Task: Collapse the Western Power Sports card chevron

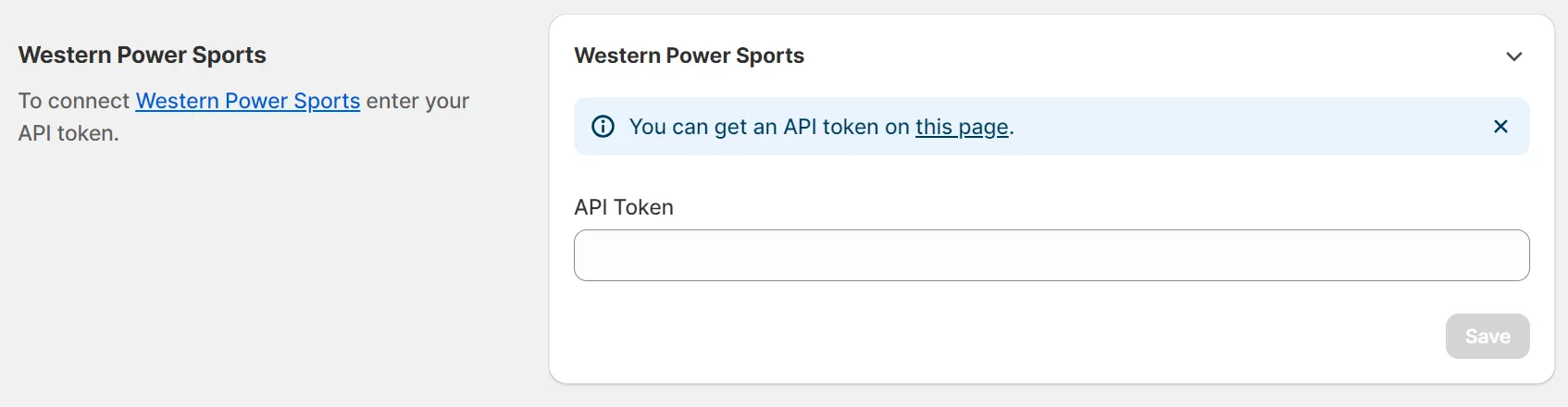Action: [x=1513, y=56]
